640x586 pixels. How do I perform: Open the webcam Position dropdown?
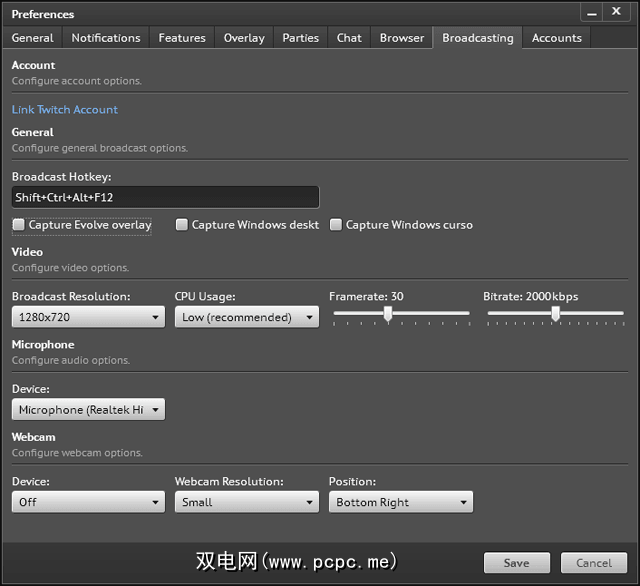[x=400, y=502]
